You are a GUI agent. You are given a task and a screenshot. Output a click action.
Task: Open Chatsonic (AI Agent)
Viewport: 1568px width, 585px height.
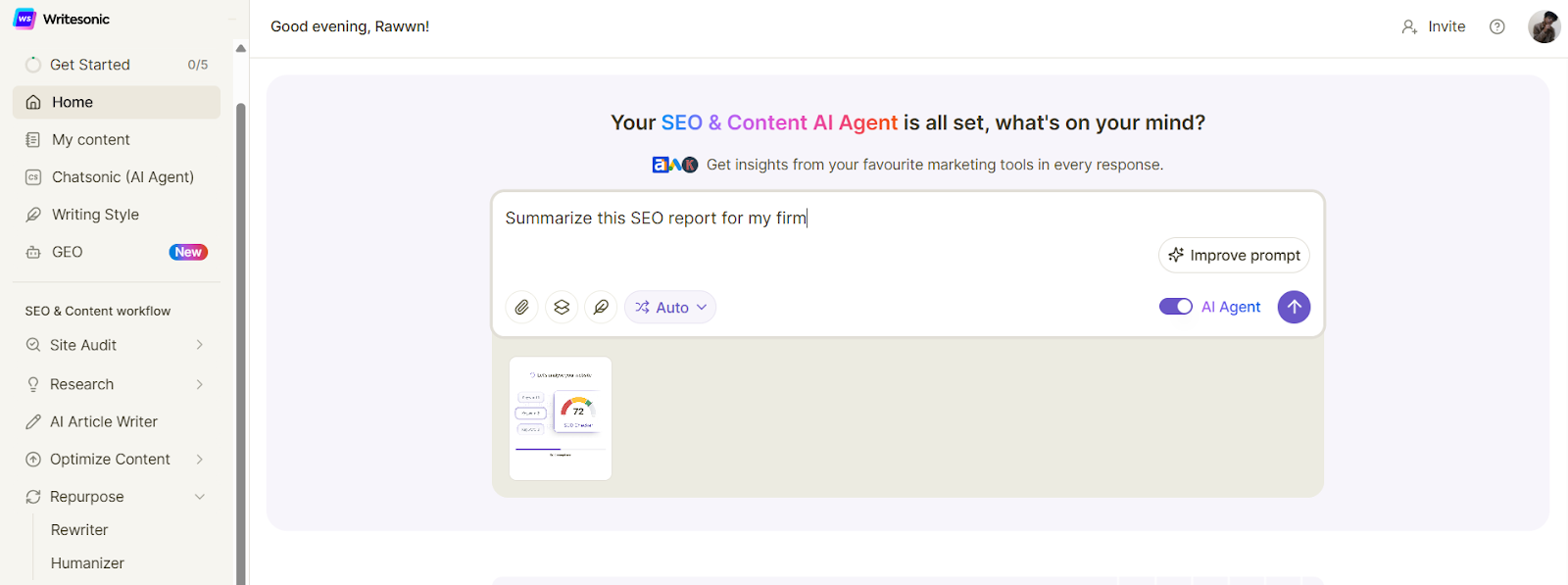click(x=117, y=176)
